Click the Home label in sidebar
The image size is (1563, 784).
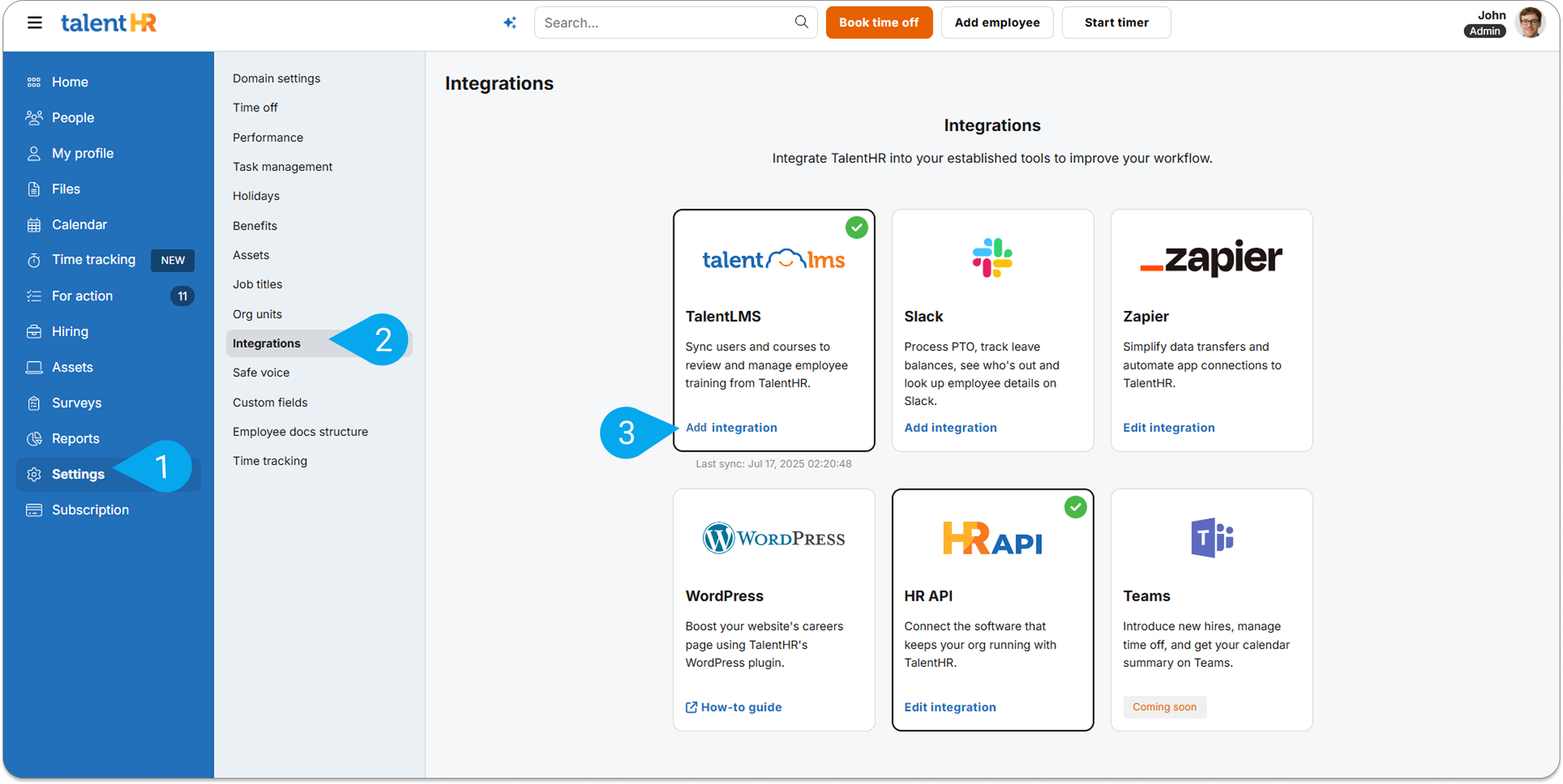pos(70,82)
